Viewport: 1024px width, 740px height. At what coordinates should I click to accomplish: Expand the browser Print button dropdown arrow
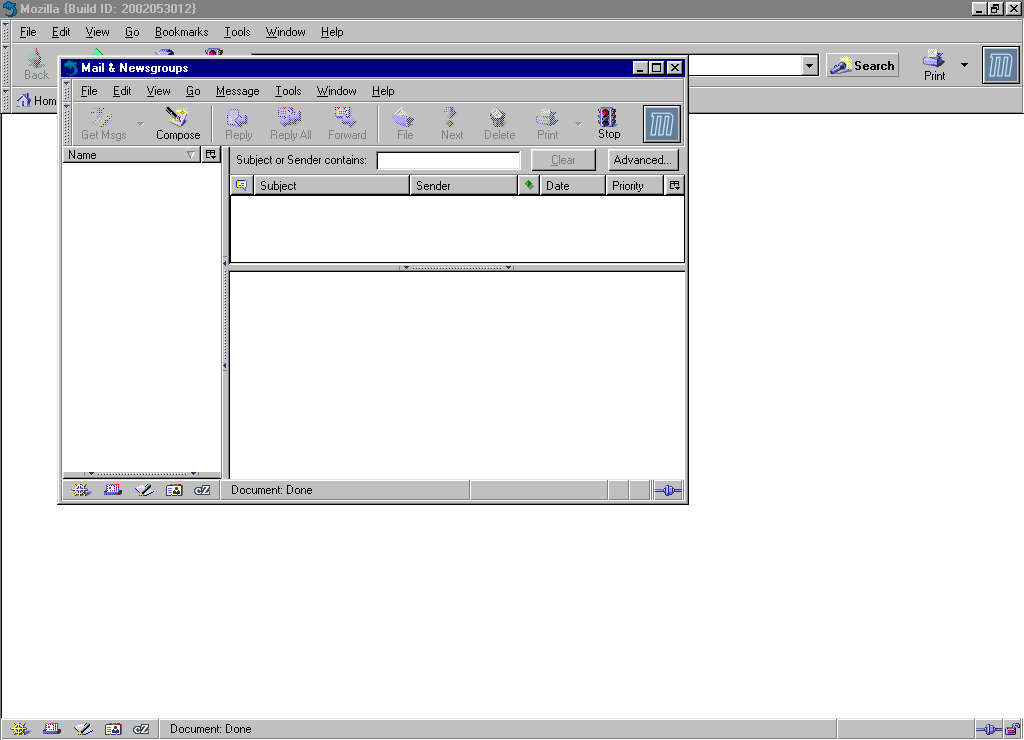coord(964,66)
